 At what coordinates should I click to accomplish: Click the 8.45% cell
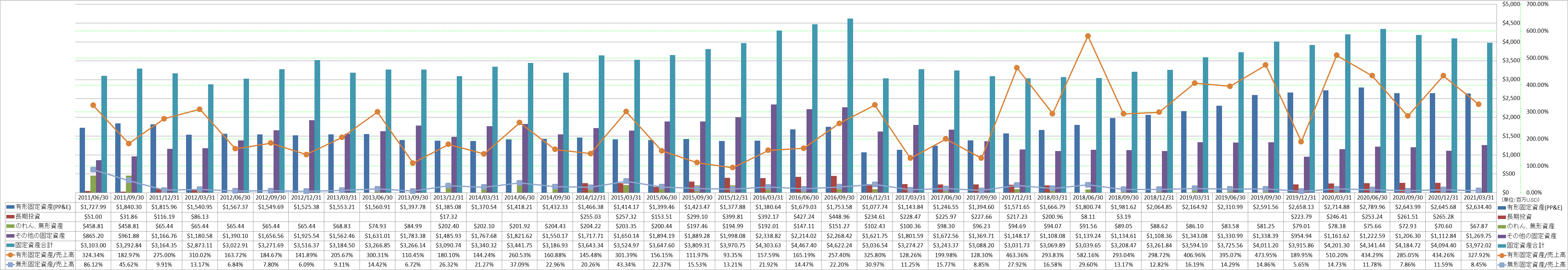1479,265
